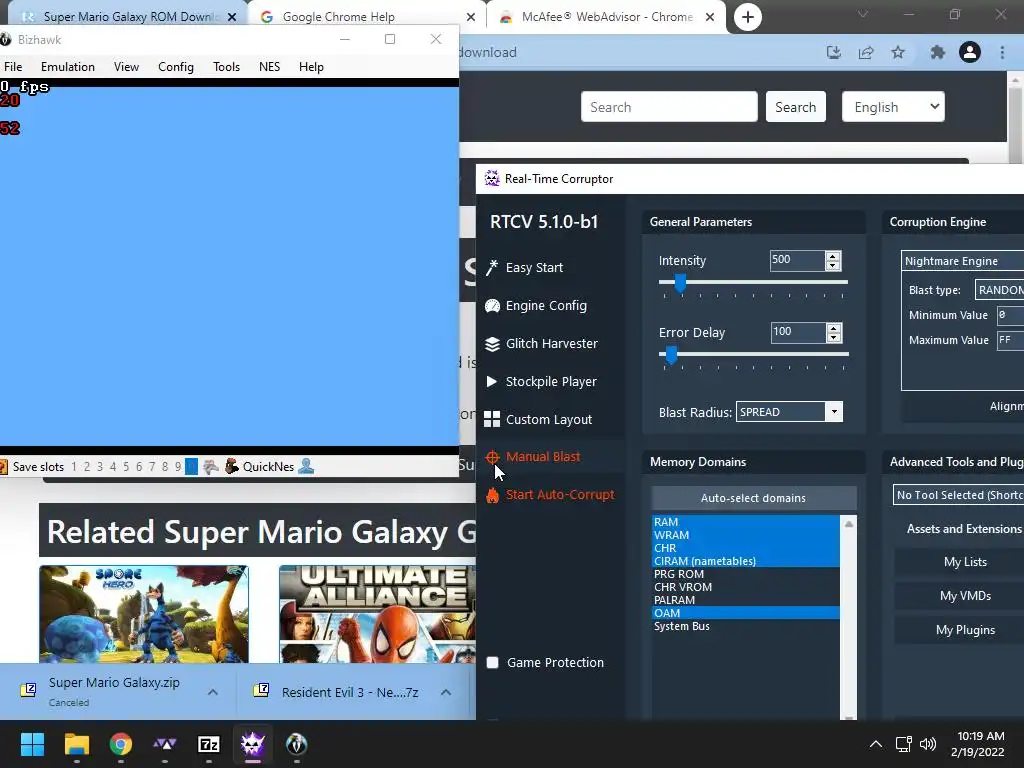Image resolution: width=1024 pixels, height=768 pixels.
Task: Open No Tool Selected dropdown
Action: tap(958, 495)
